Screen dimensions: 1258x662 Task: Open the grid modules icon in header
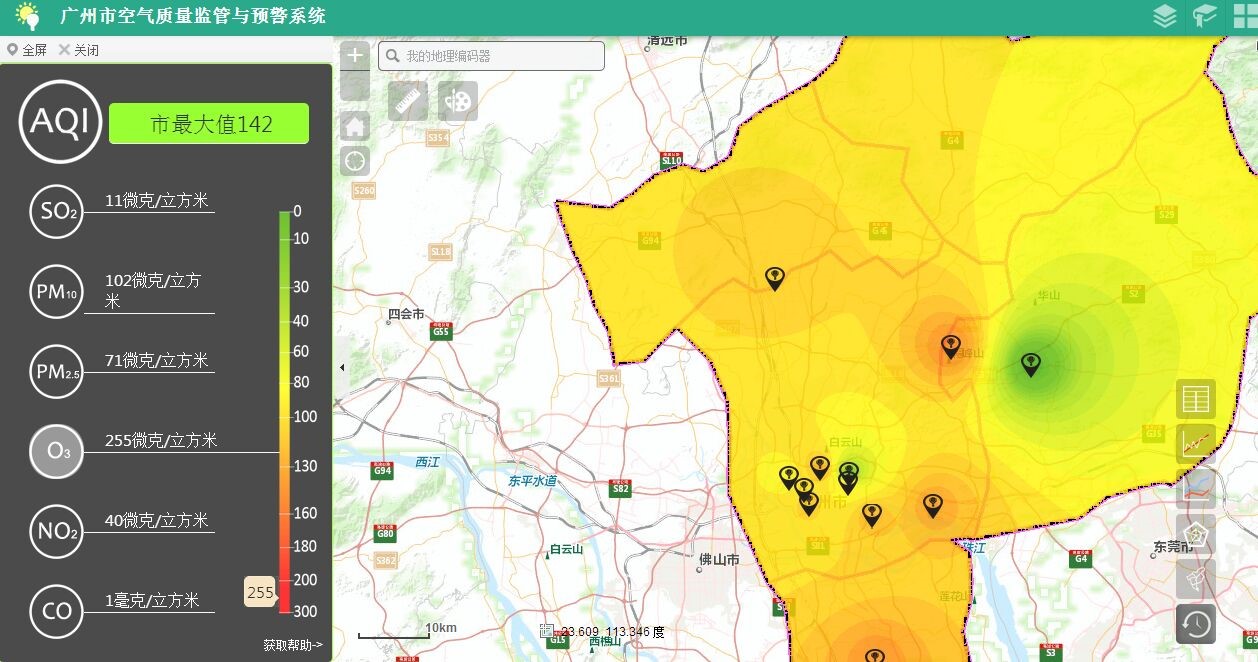[x=1245, y=16]
